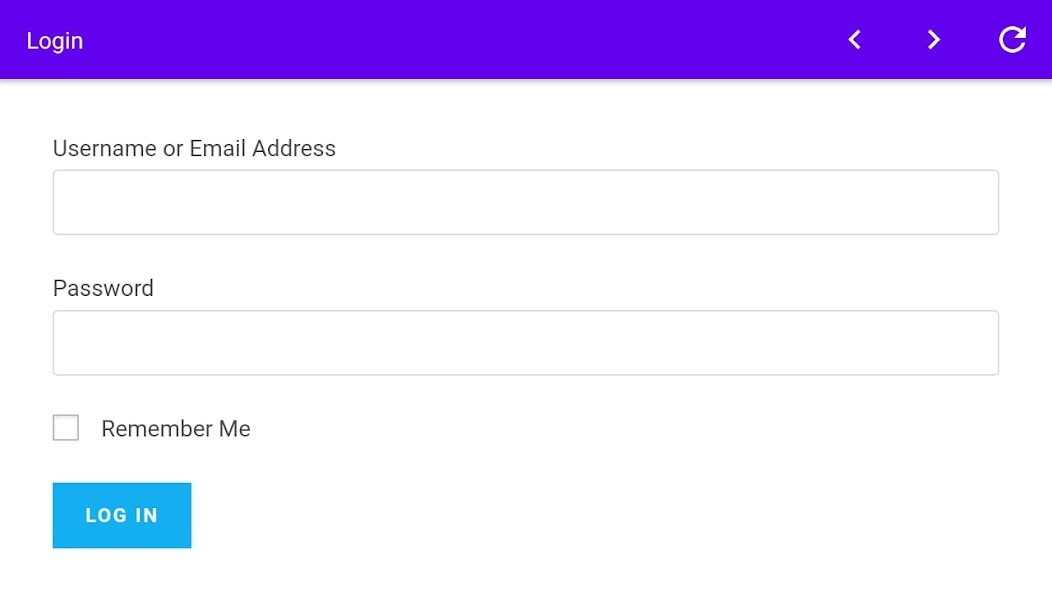Click the Username or Email Address label
Viewport: 1052px width, 592px height.
194,148
